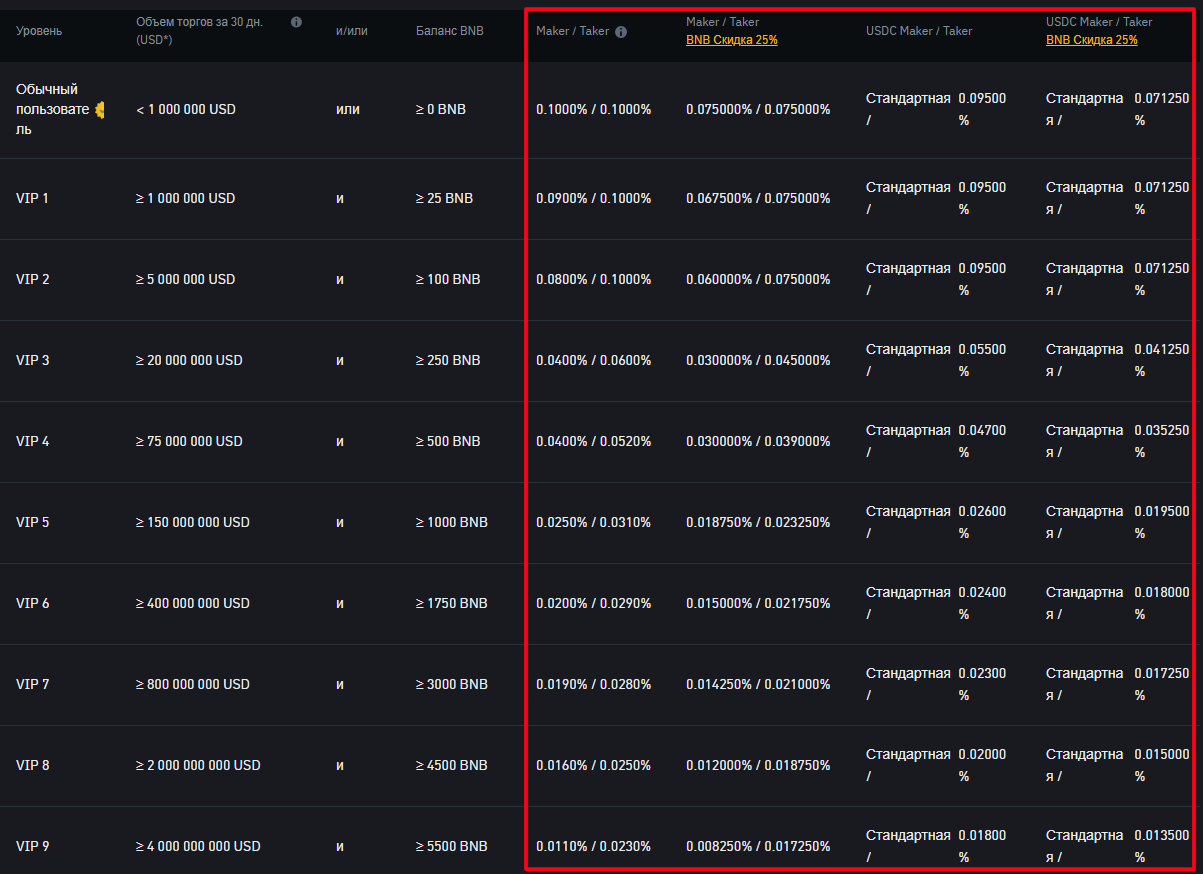Click the 0.030000% / 0.045000% discounted fee cell
The image size is (1203, 874).
(x=758, y=360)
